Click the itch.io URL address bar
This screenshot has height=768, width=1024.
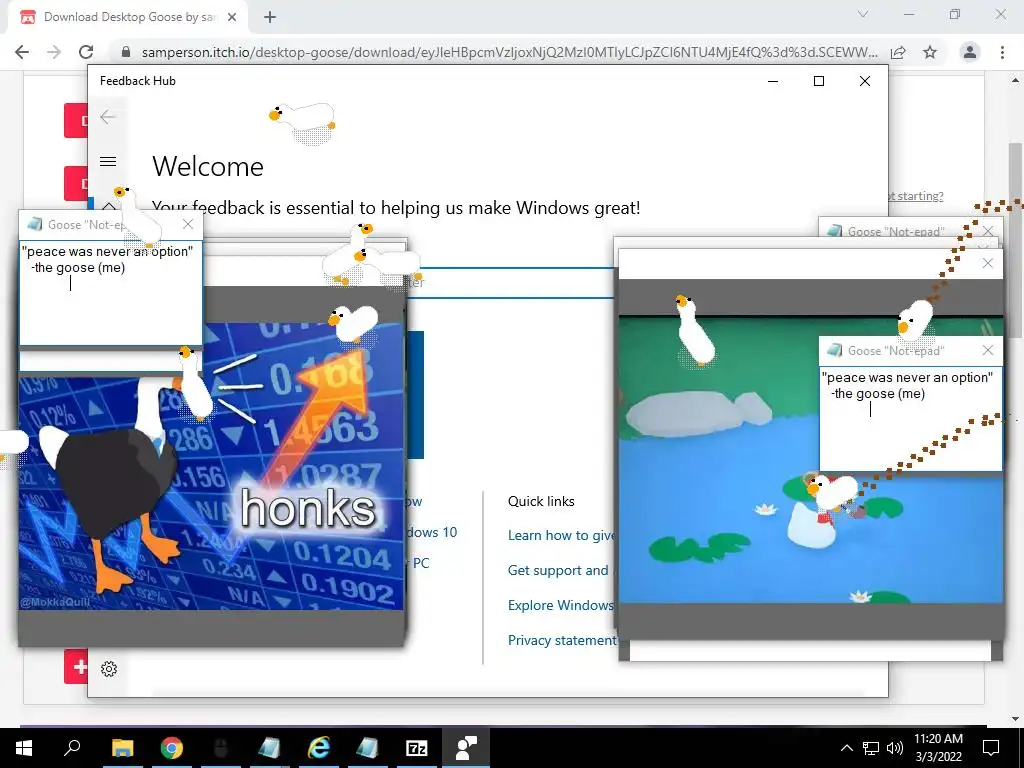click(509, 52)
